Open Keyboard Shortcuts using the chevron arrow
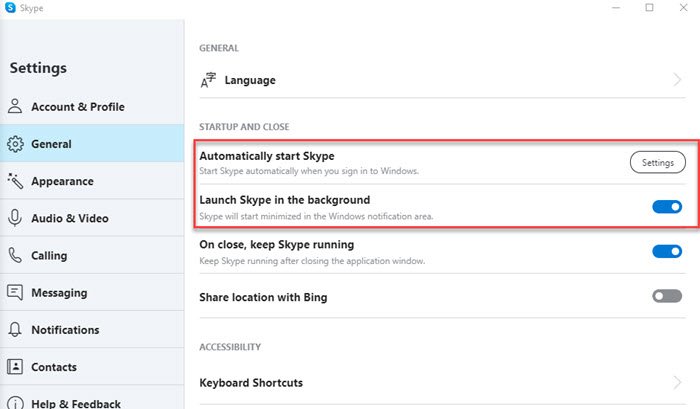Viewport: 700px width, 409px height. point(676,382)
